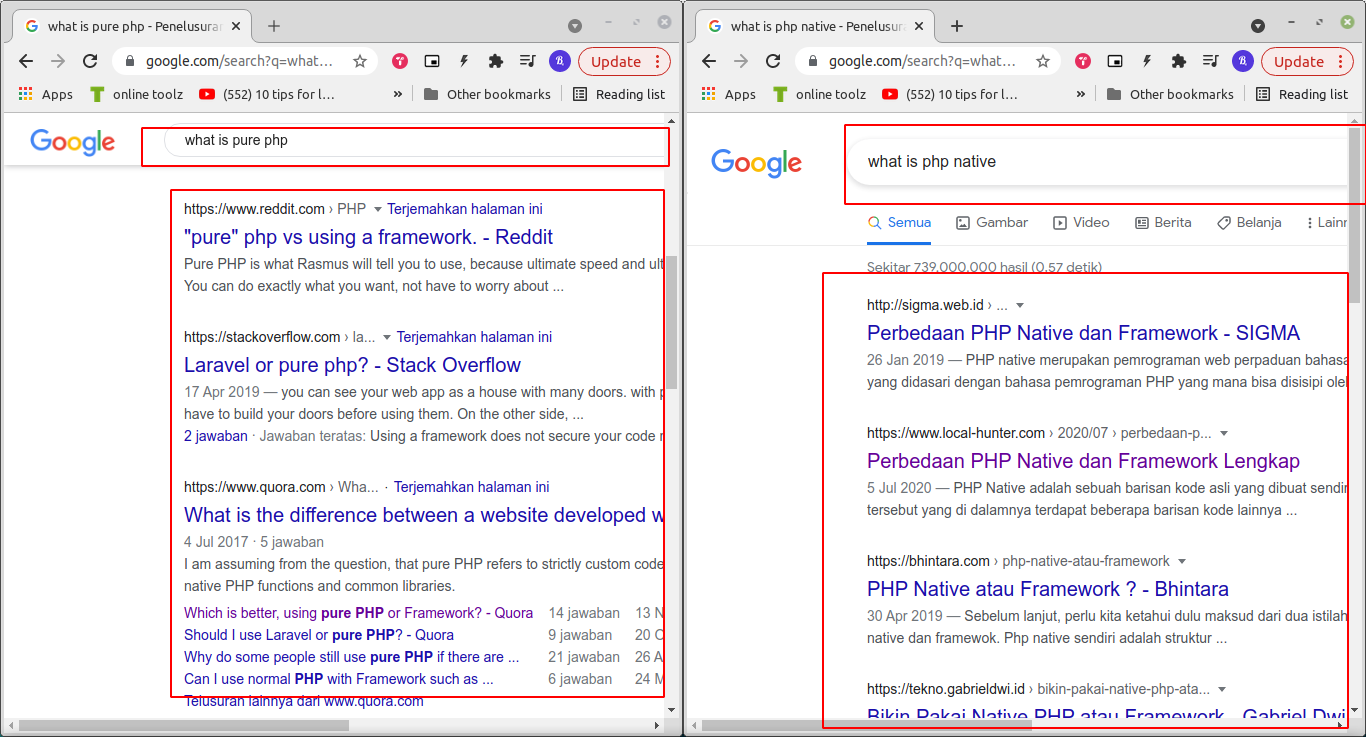Expand hidden bookmarks chevron in the left window

point(398,94)
